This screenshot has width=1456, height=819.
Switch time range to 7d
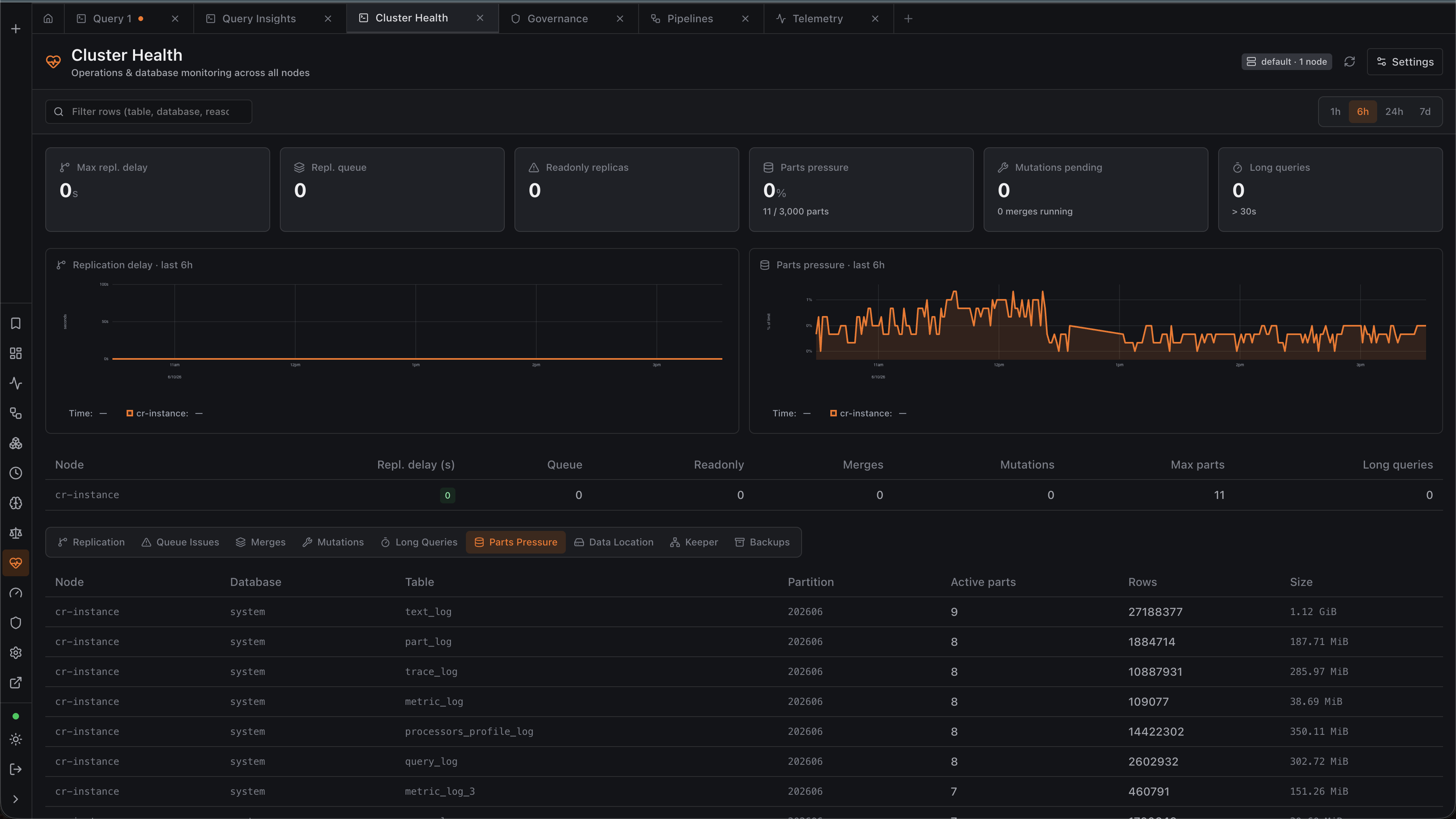[x=1425, y=111]
